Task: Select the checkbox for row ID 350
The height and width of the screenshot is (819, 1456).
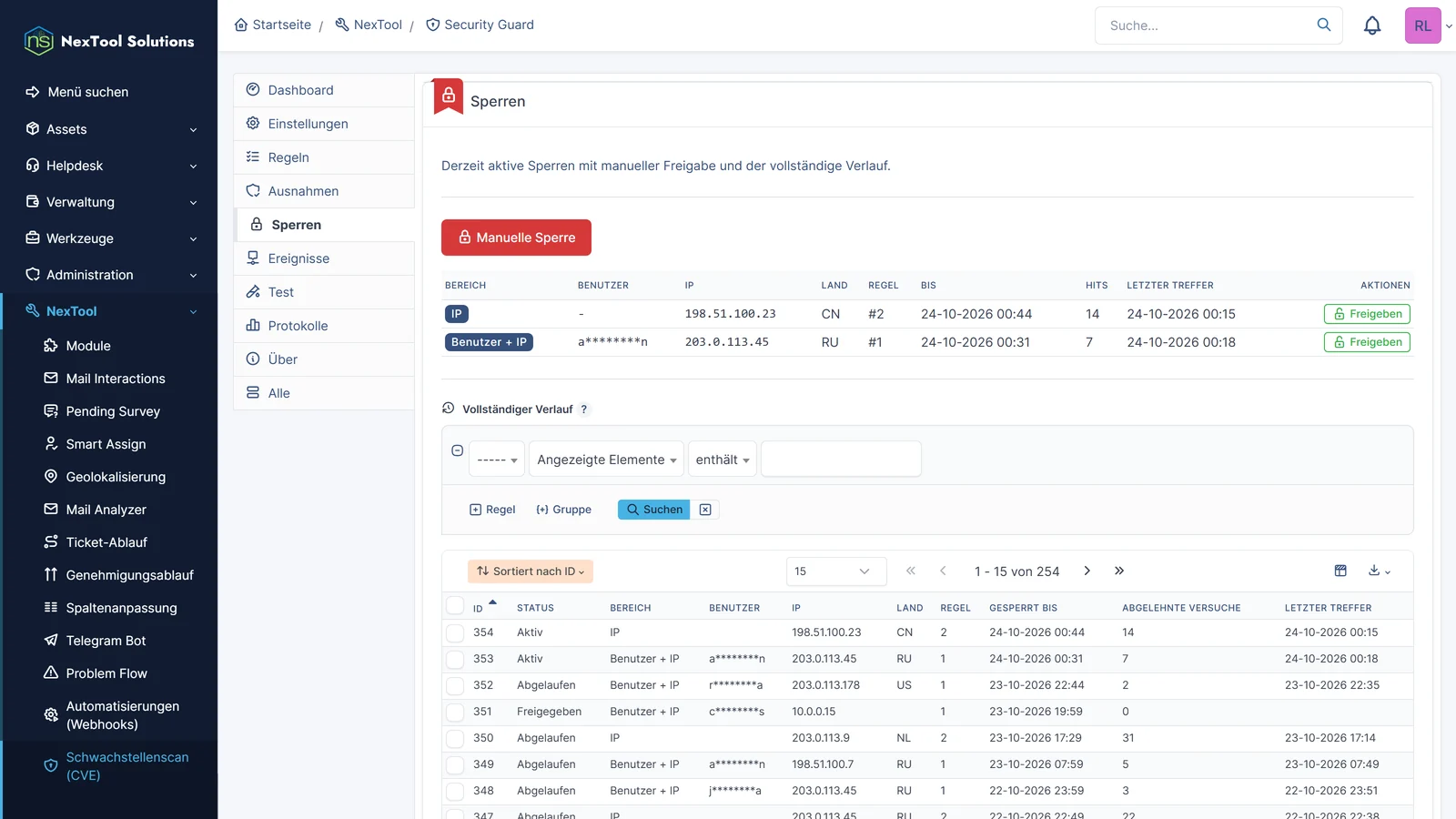Action: pos(455,738)
